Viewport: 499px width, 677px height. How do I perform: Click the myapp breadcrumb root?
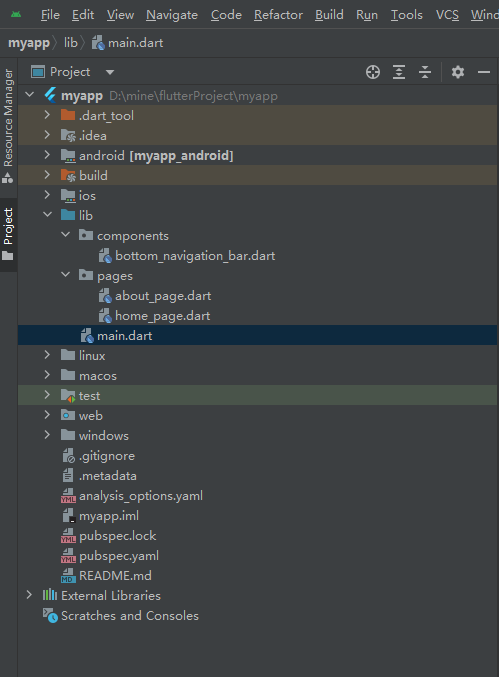[29, 43]
